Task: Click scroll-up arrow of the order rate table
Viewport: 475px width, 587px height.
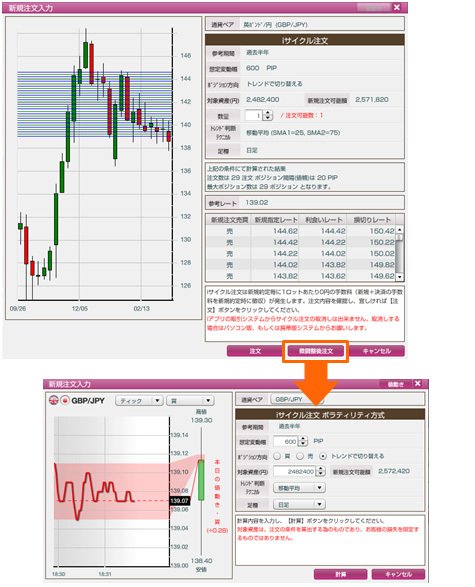Action: coord(400,229)
